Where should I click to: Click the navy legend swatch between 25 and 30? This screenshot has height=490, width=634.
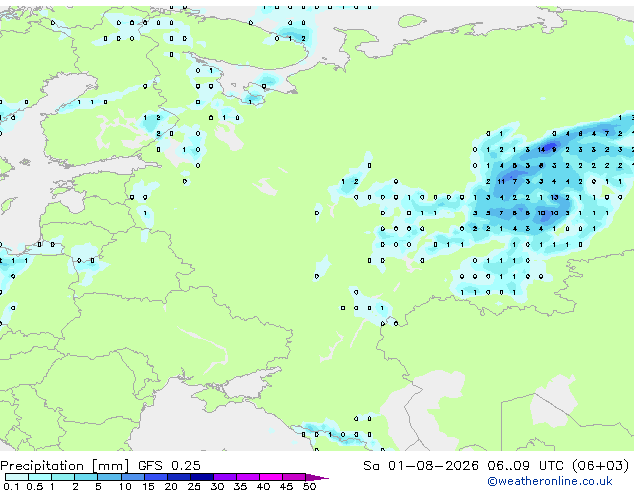(x=202, y=477)
